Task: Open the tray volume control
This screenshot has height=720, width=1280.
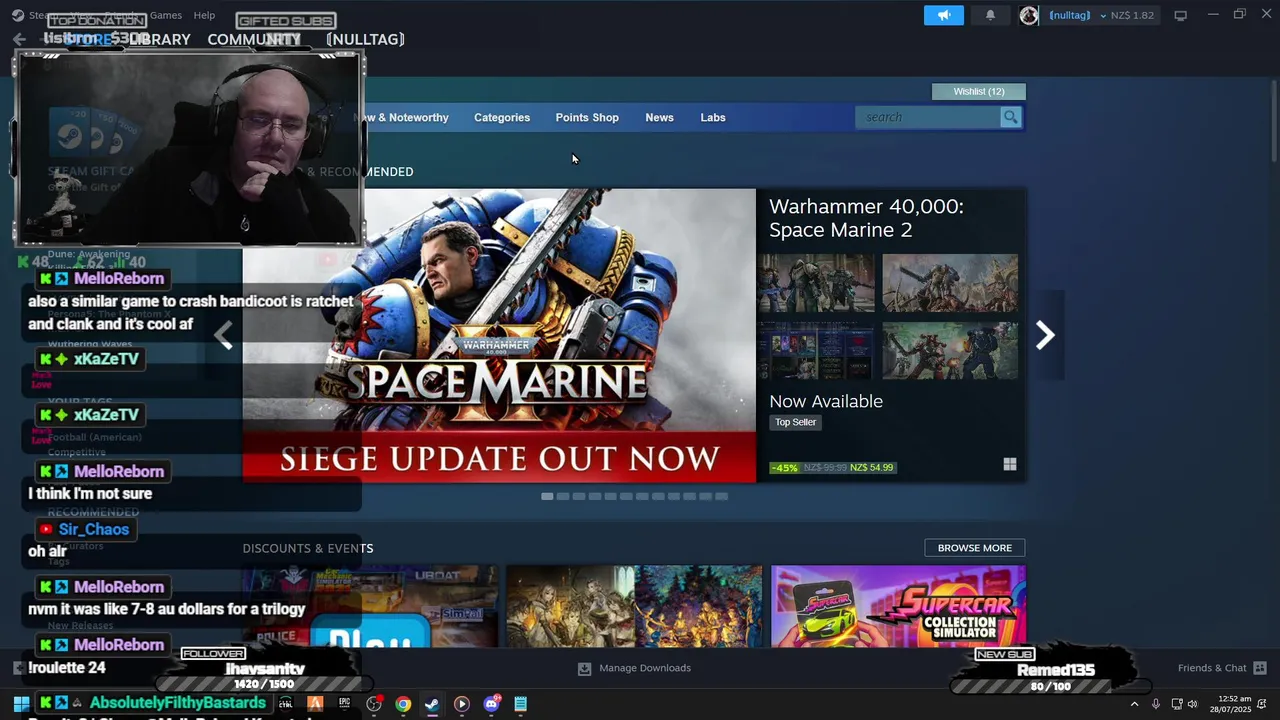Action: click(1192, 704)
